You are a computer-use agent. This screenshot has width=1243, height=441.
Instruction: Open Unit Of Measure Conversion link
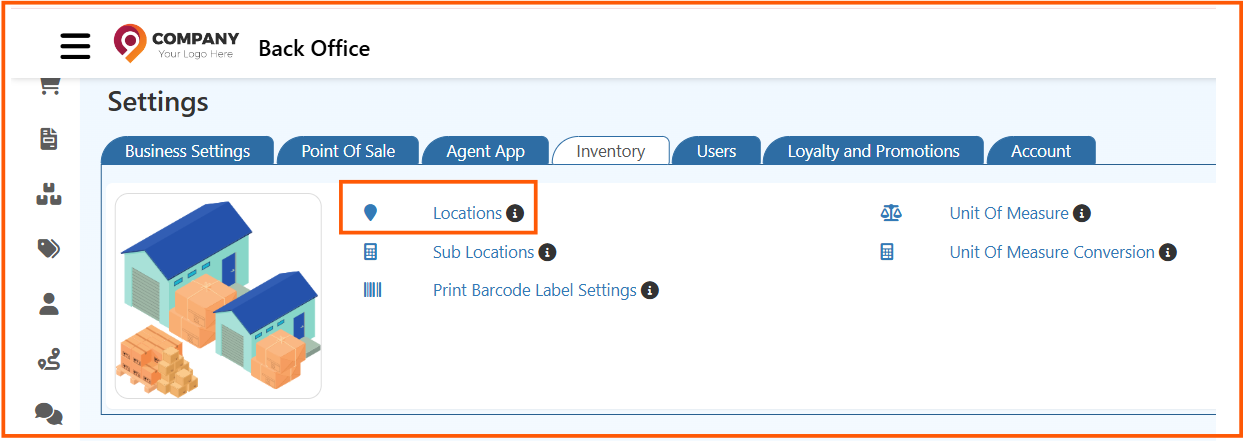pyautogui.click(x=1052, y=252)
